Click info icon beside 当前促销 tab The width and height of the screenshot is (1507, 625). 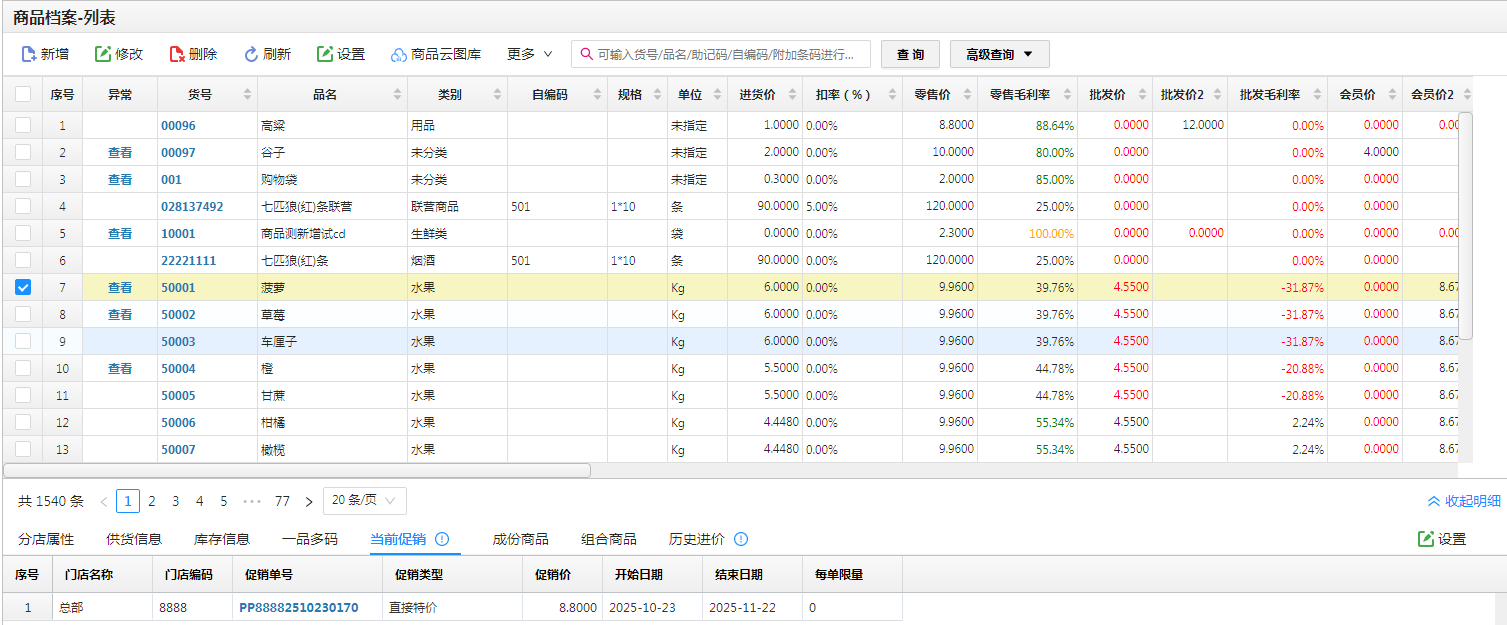click(x=442, y=539)
